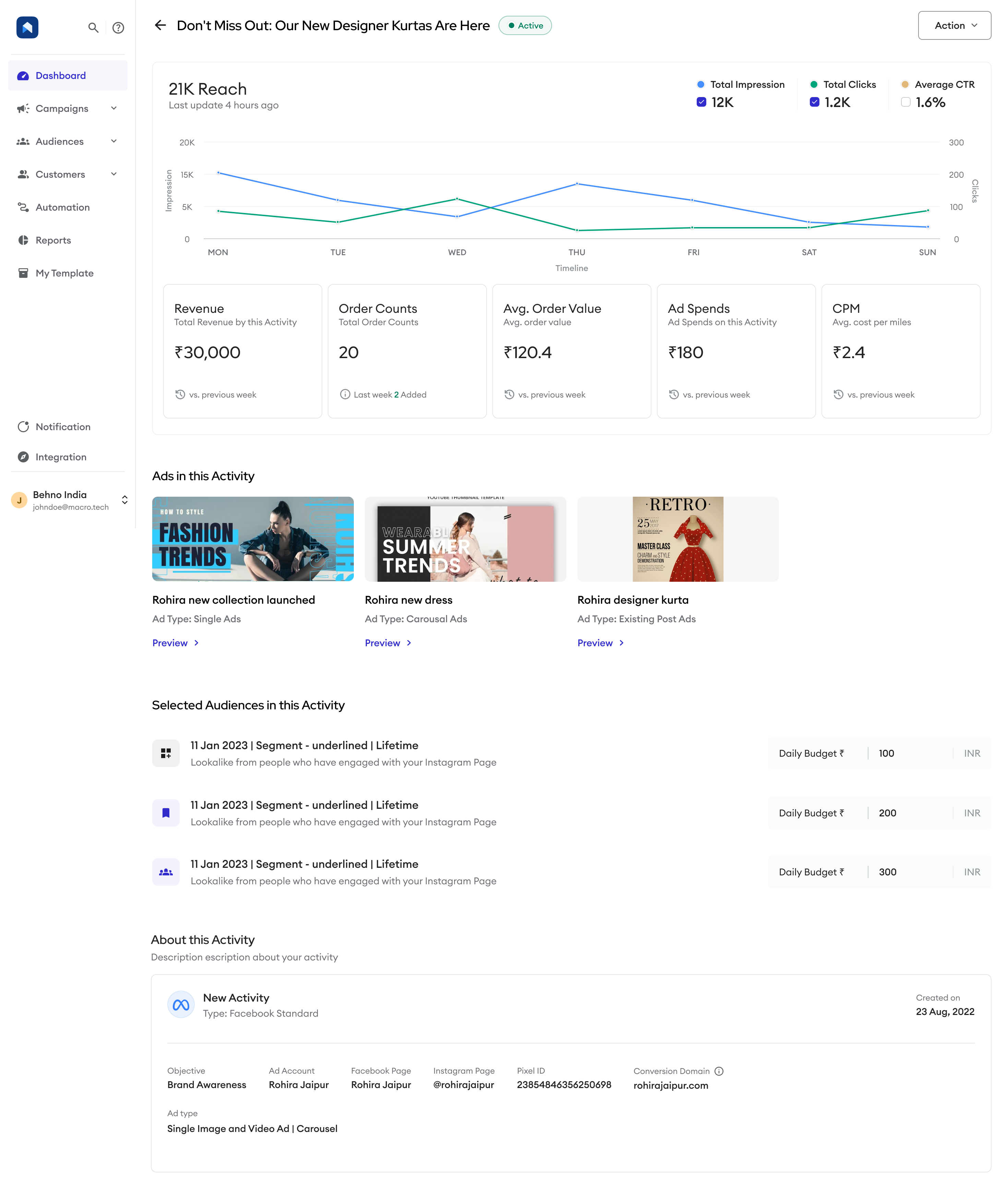Open the help question mark icon
Screen dimensions: 1008x1193
[x=118, y=27]
